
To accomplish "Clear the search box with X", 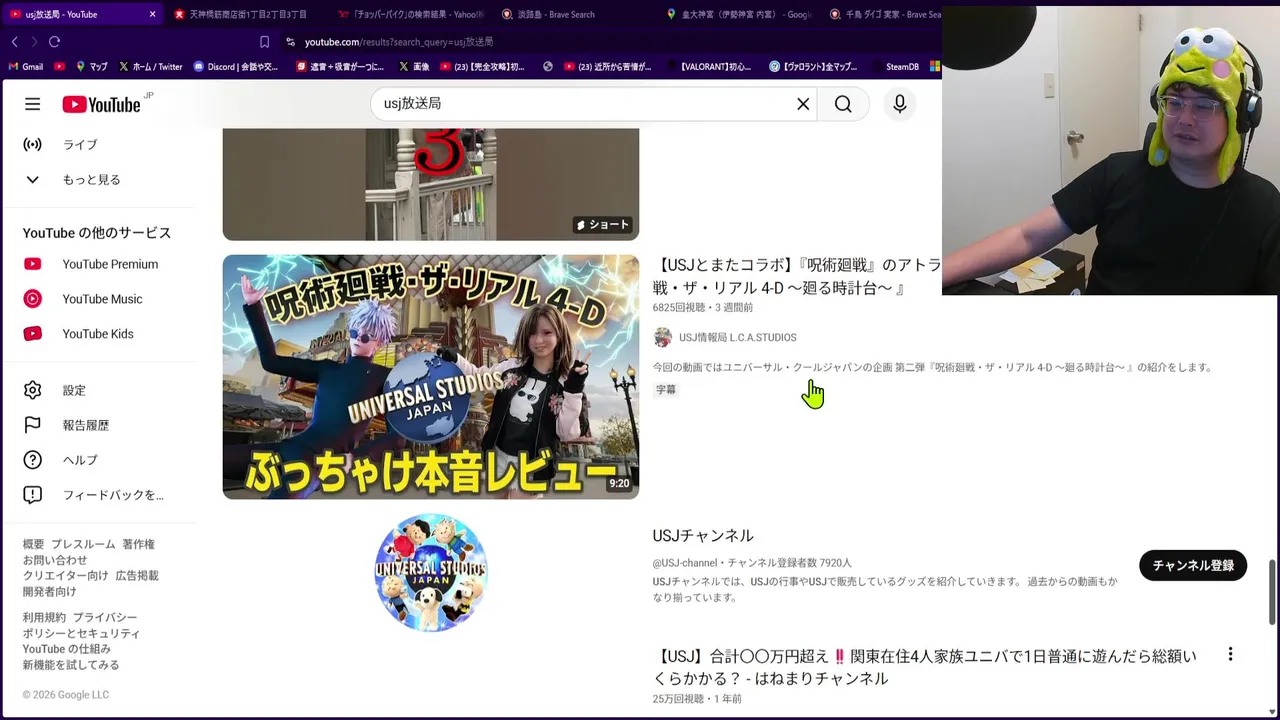I will [803, 104].
